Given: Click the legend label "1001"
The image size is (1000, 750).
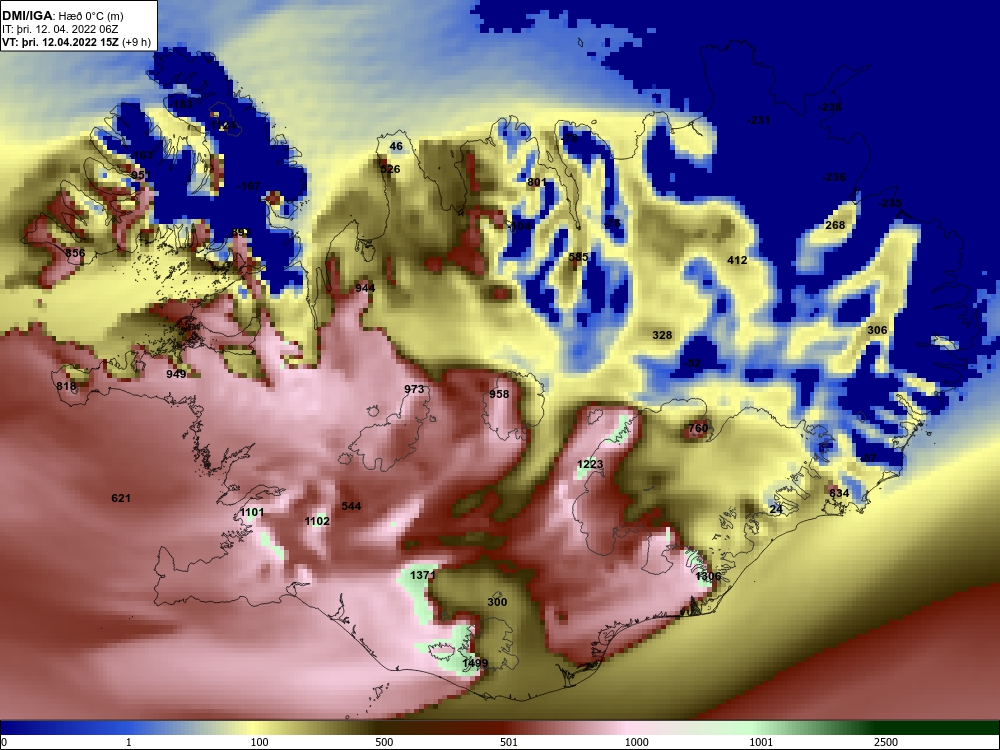Looking at the screenshot, I should 761,742.
